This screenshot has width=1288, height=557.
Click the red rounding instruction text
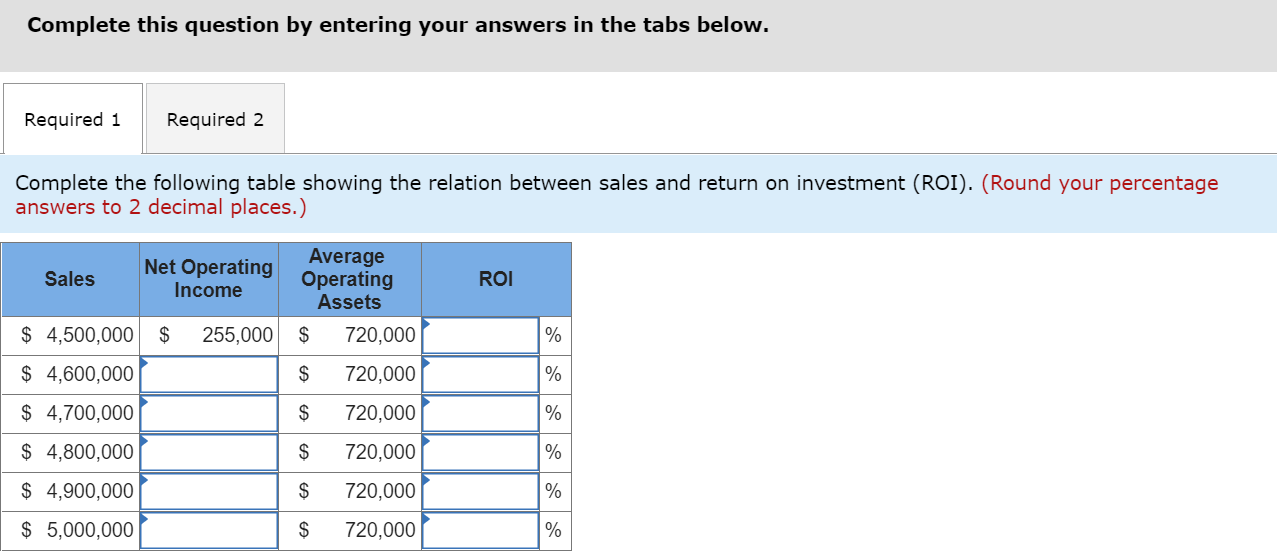(x=1100, y=183)
